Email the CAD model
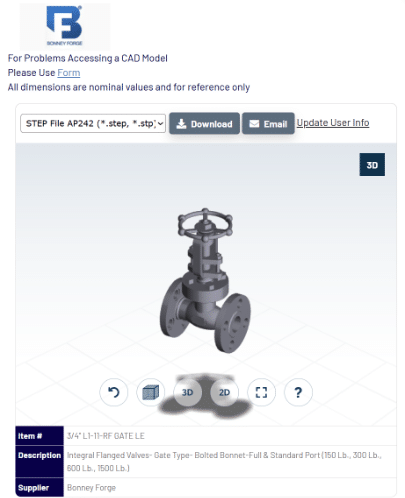 (x=268, y=124)
